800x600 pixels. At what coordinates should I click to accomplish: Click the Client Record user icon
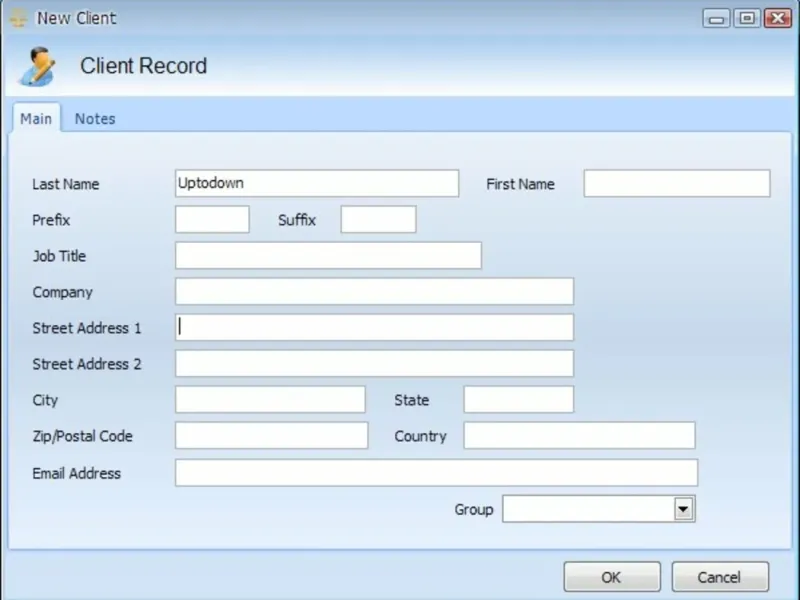tap(37, 66)
